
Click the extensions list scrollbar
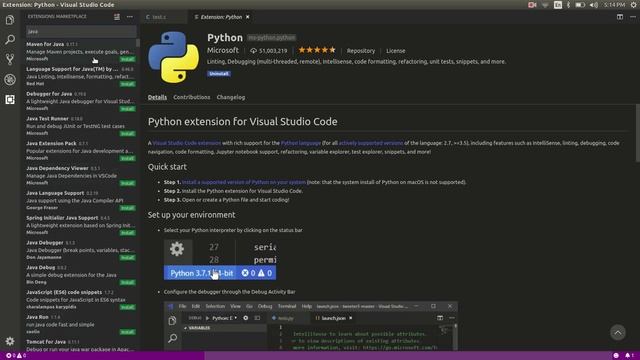[138, 42]
